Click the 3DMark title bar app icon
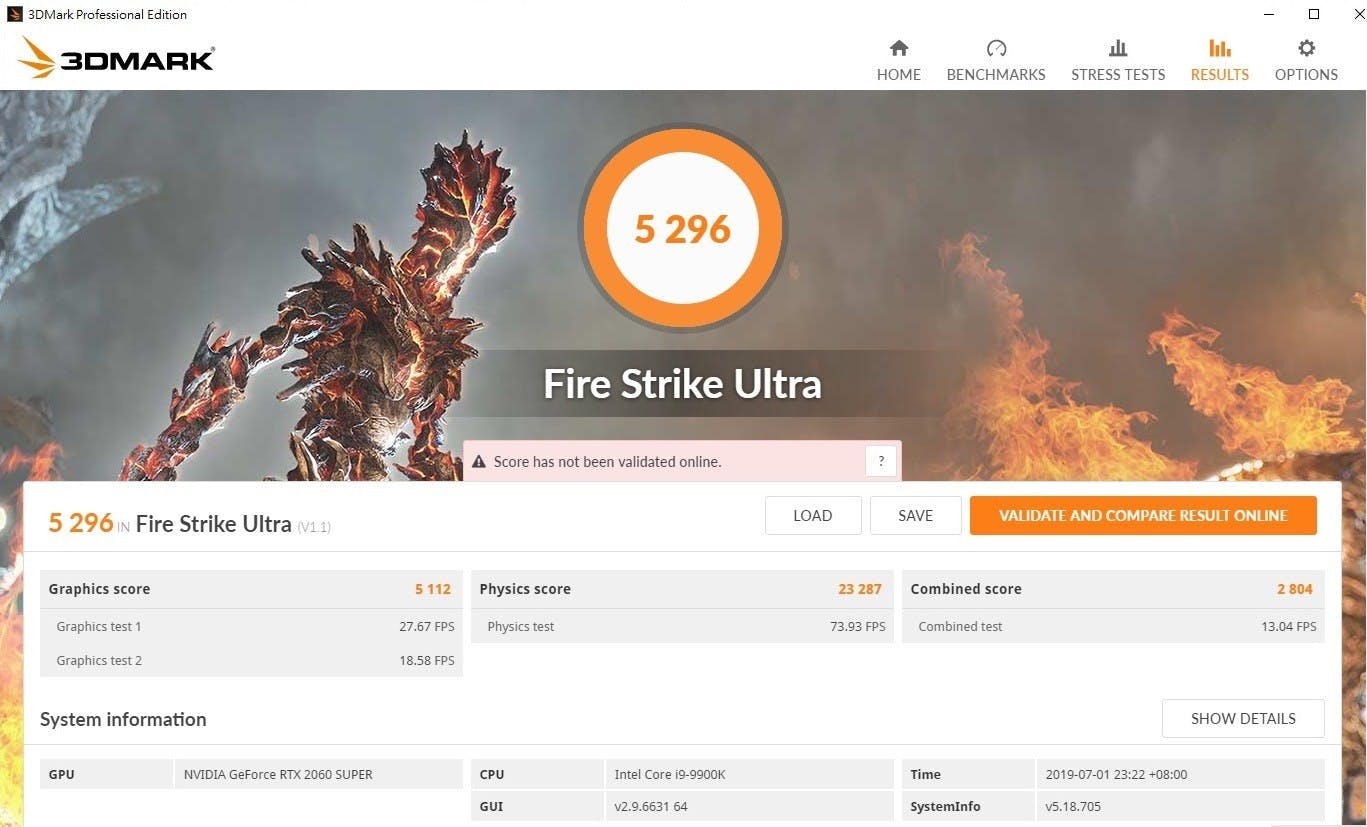 click(x=14, y=14)
